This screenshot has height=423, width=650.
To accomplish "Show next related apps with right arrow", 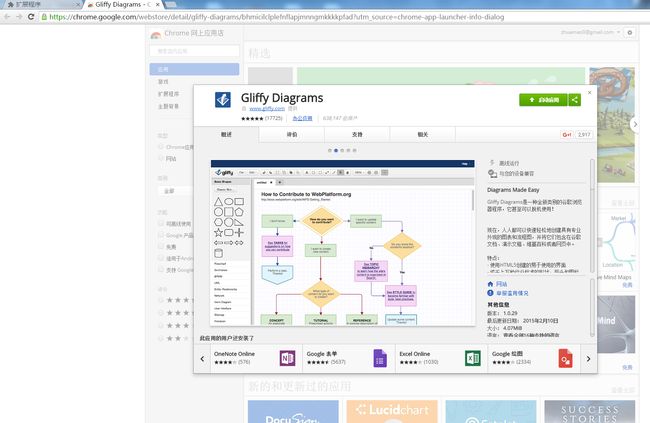I will coord(589,359).
